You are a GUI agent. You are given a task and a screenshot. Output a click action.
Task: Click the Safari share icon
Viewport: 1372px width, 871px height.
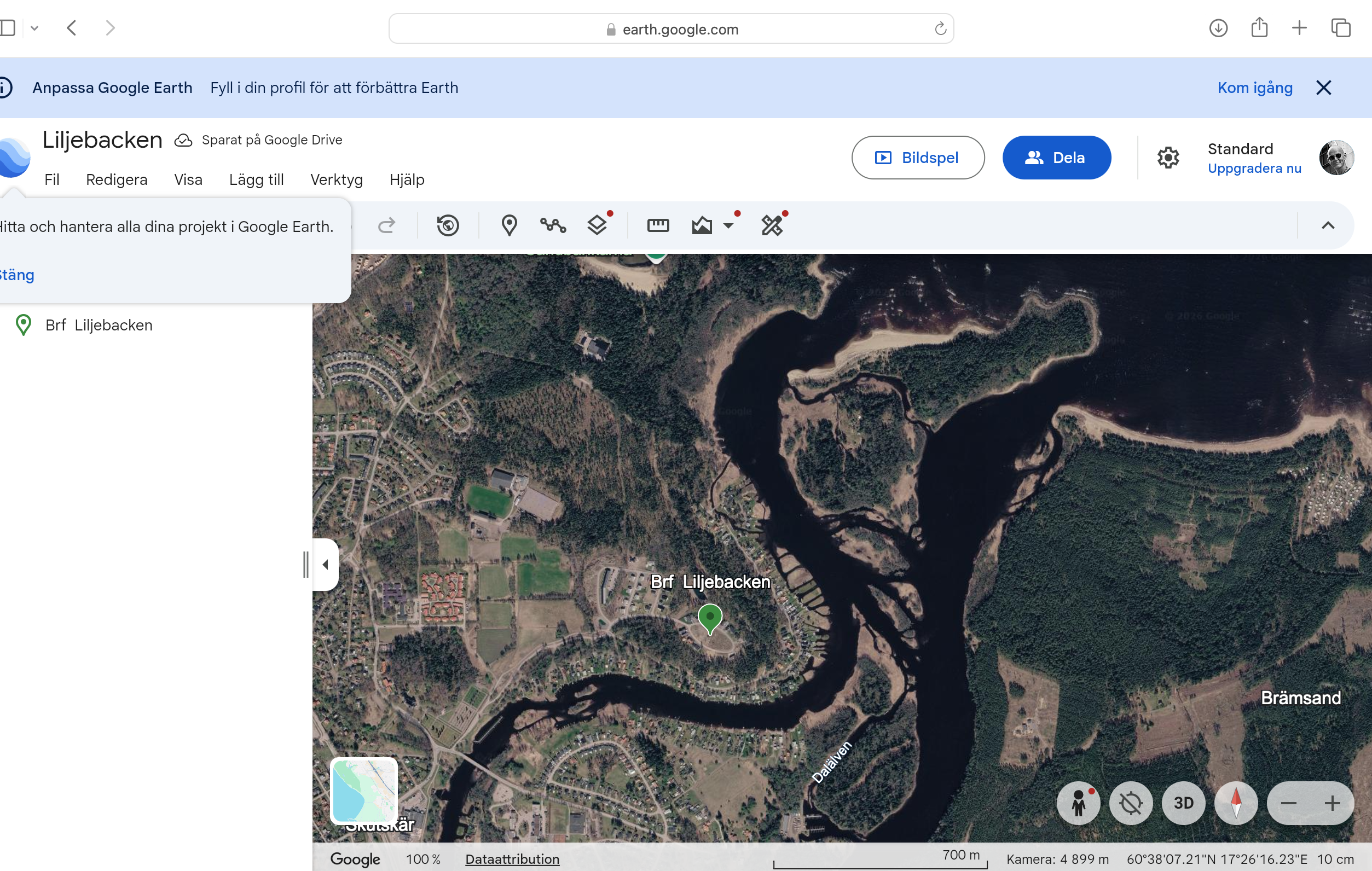(x=1259, y=27)
